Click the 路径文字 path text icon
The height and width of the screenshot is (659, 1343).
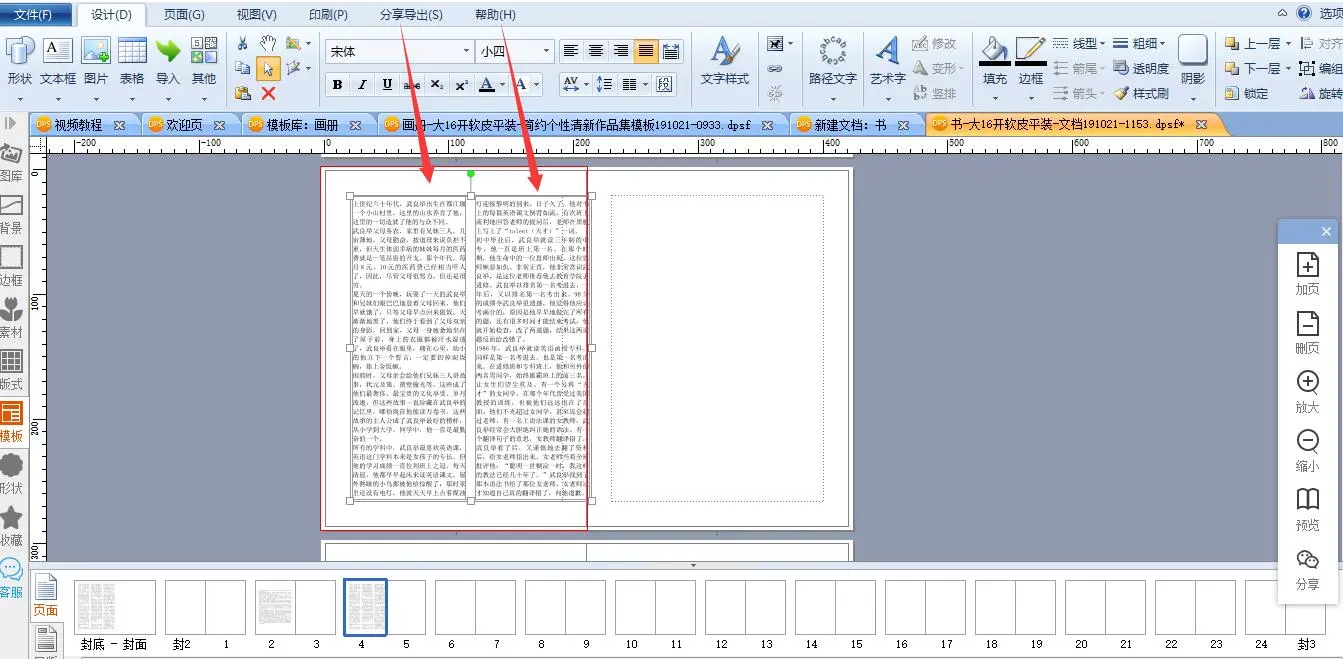coord(832,59)
